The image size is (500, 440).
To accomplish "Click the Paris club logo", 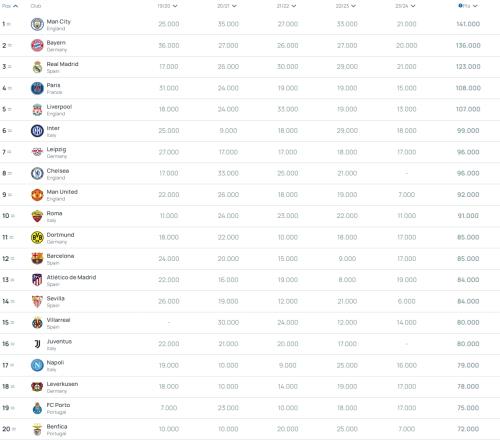I will pyautogui.click(x=37, y=88).
